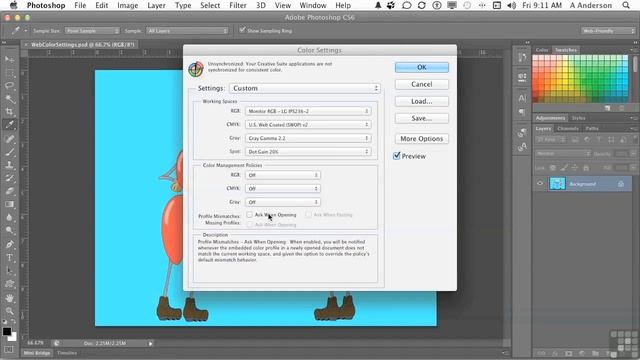Switch to the Color panel tab
Screen dimensions: 640x360
coord(542,50)
